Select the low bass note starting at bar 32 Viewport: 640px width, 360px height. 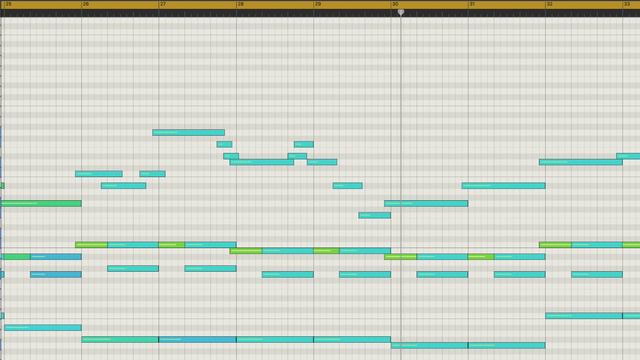pyautogui.click(x=584, y=316)
